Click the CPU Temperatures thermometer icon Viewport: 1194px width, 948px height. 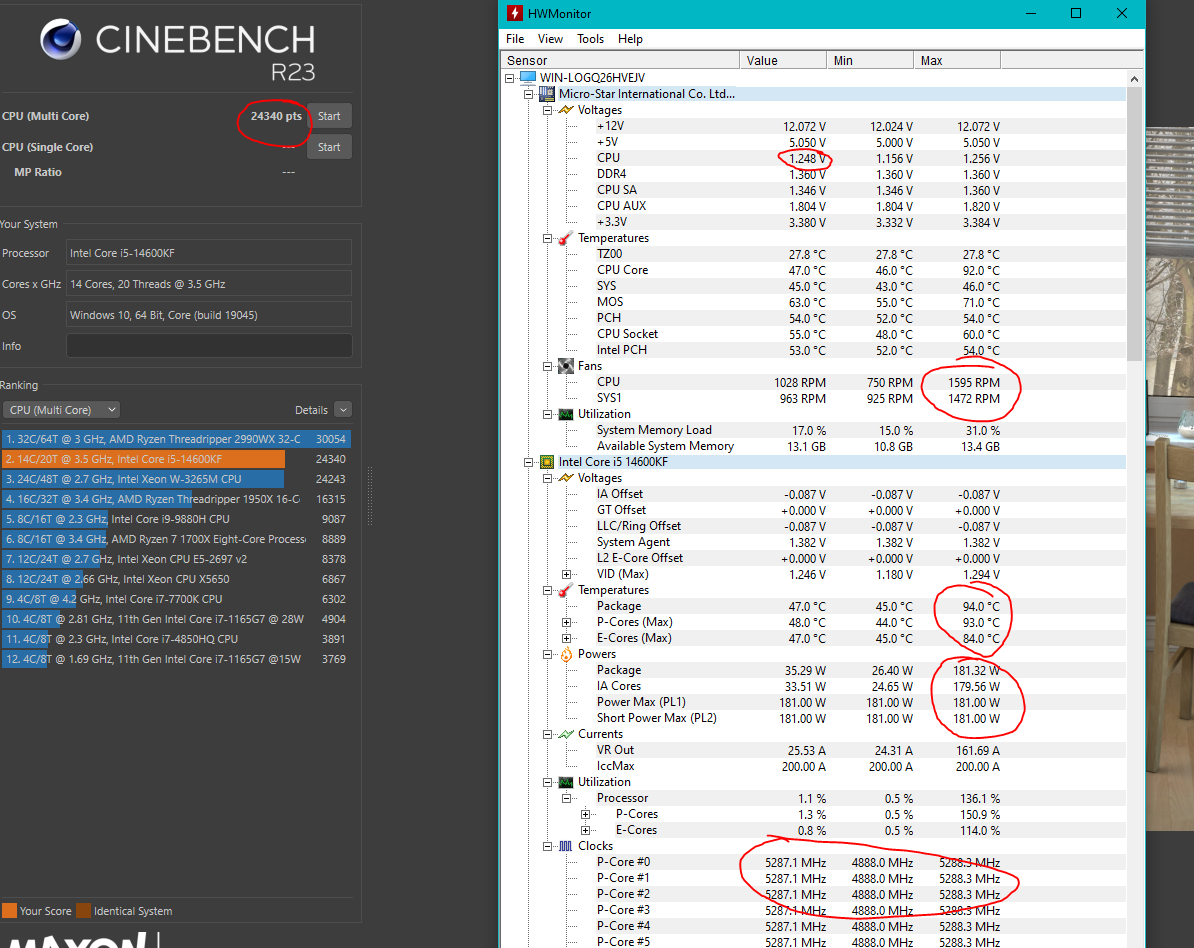pyautogui.click(x=565, y=590)
